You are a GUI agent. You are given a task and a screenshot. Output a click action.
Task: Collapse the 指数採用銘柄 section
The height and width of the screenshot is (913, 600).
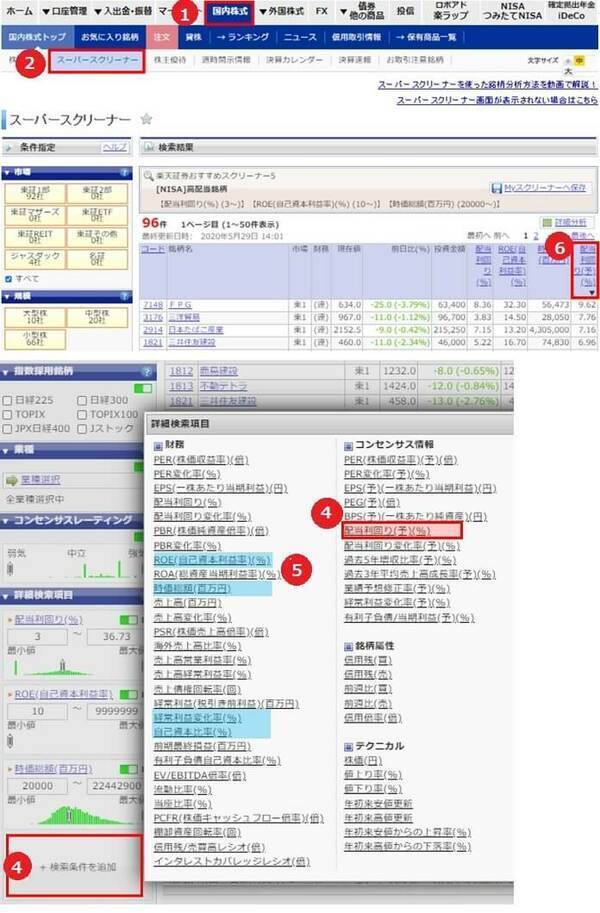[x=6, y=371]
